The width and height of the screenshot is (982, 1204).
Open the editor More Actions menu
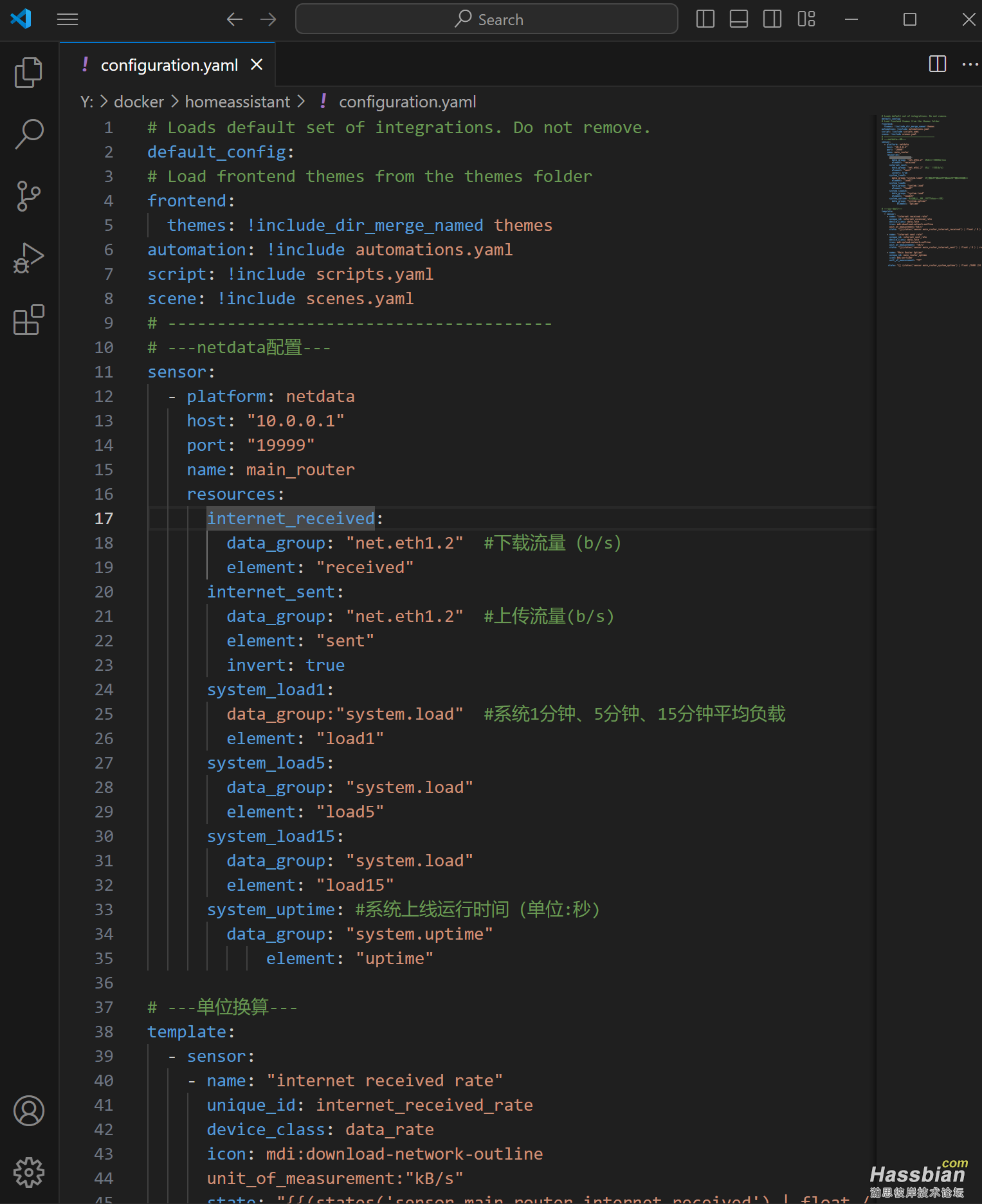click(x=970, y=64)
